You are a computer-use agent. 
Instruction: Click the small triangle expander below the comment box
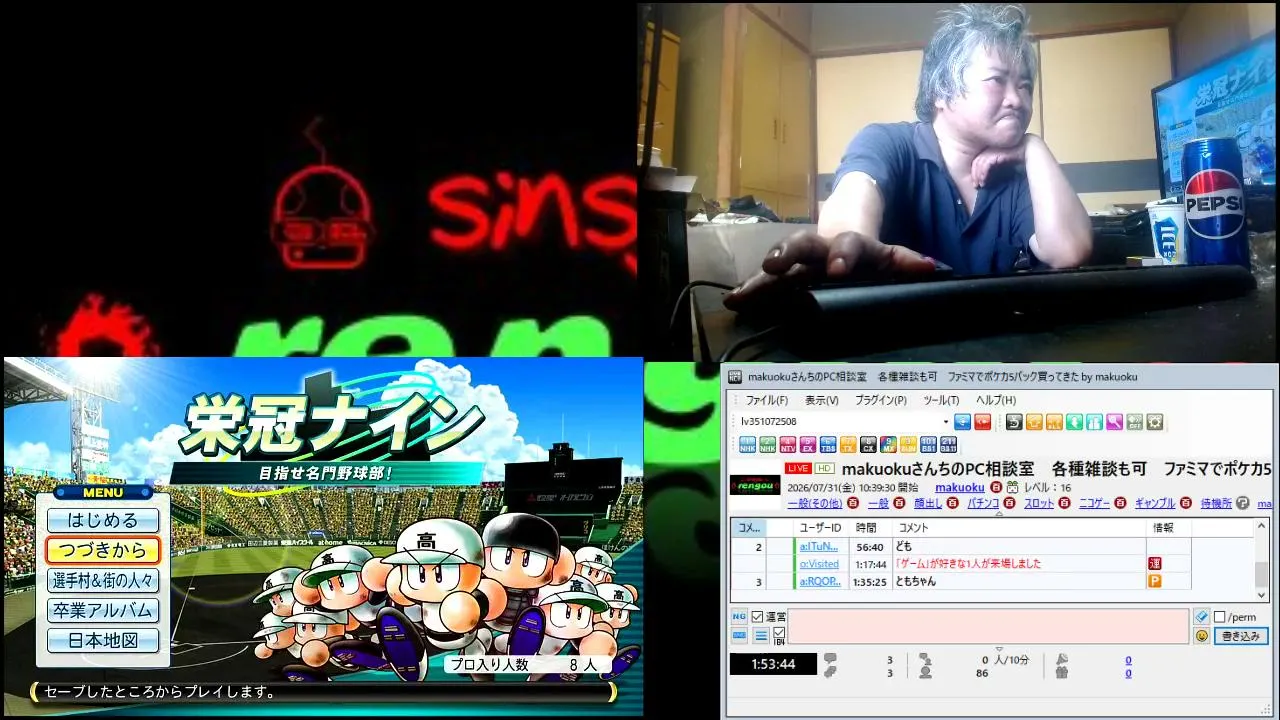(999, 649)
